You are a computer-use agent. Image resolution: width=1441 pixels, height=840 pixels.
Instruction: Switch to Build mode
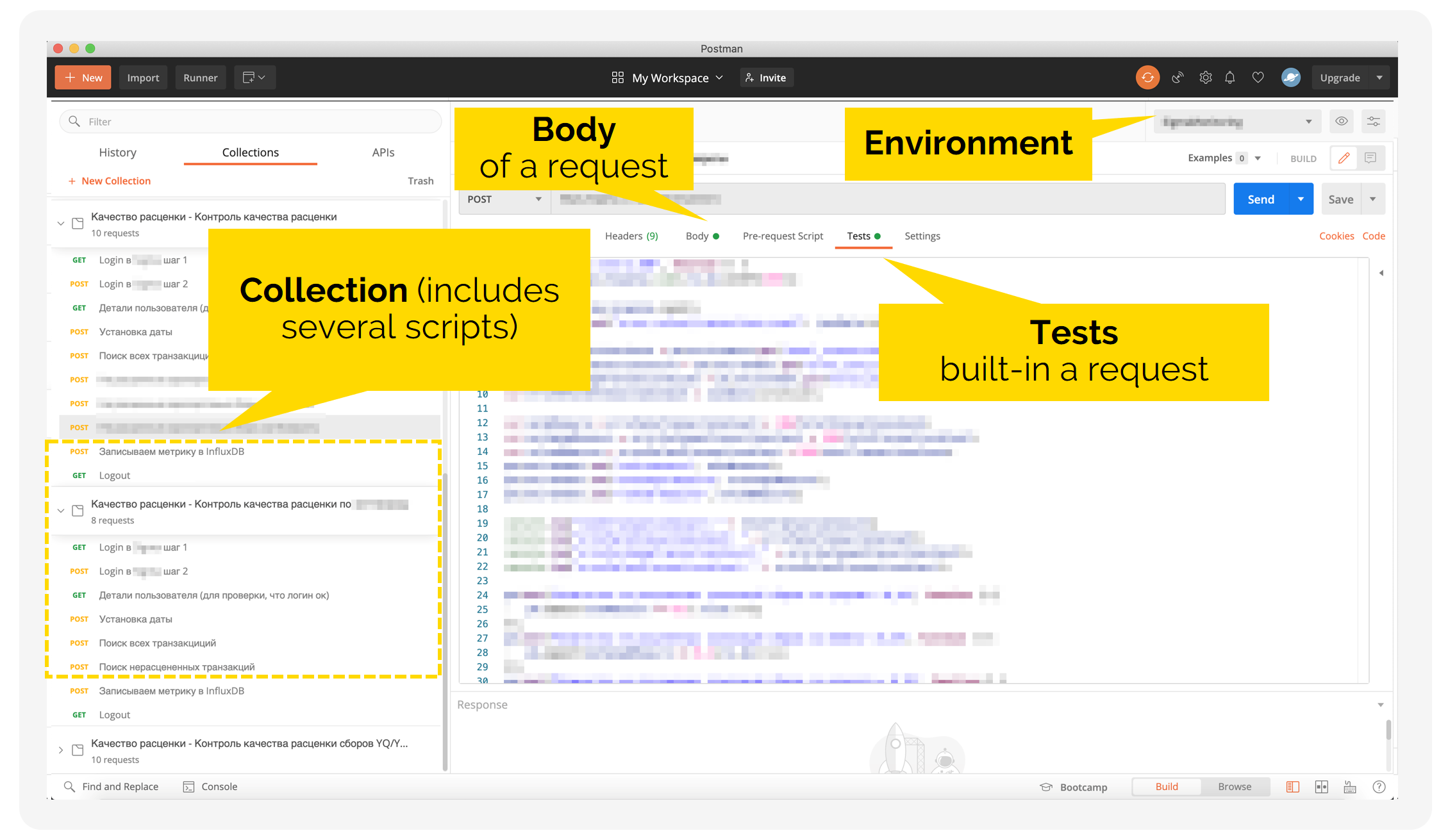(1166, 786)
